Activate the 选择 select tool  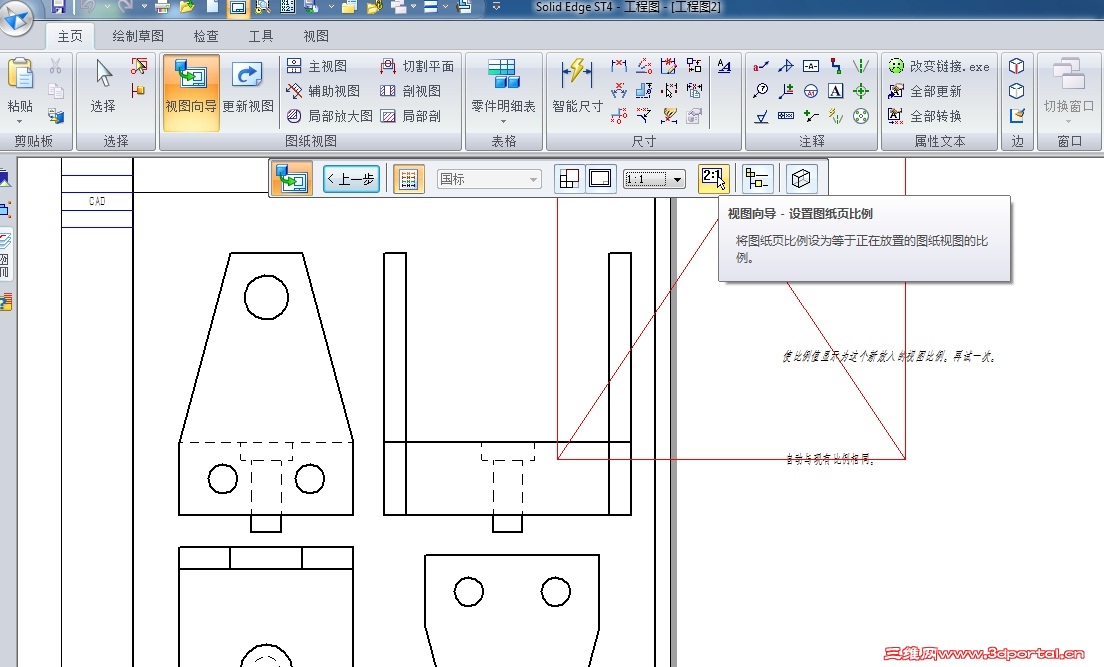104,86
